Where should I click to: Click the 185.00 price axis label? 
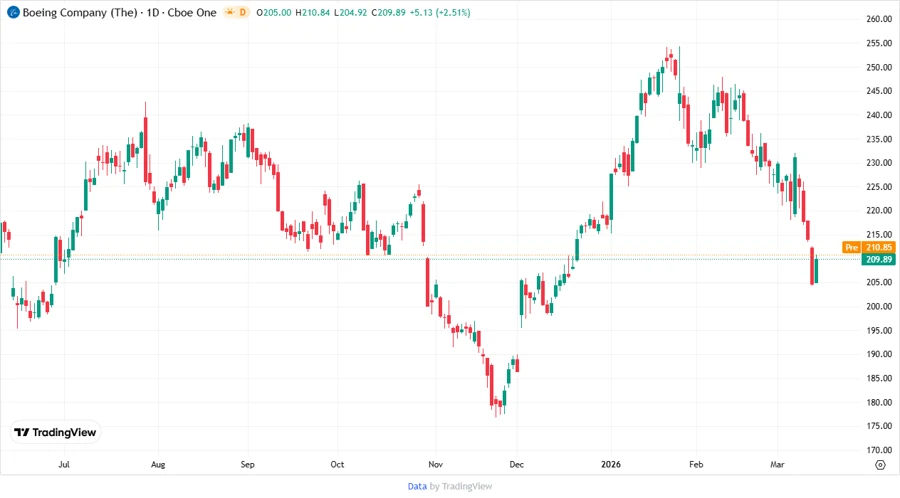coord(879,378)
